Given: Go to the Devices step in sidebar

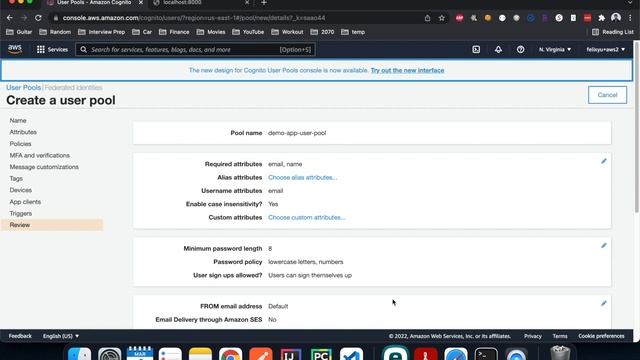Looking at the screenshot, I should pyautogui.click(x=21, y=190).
